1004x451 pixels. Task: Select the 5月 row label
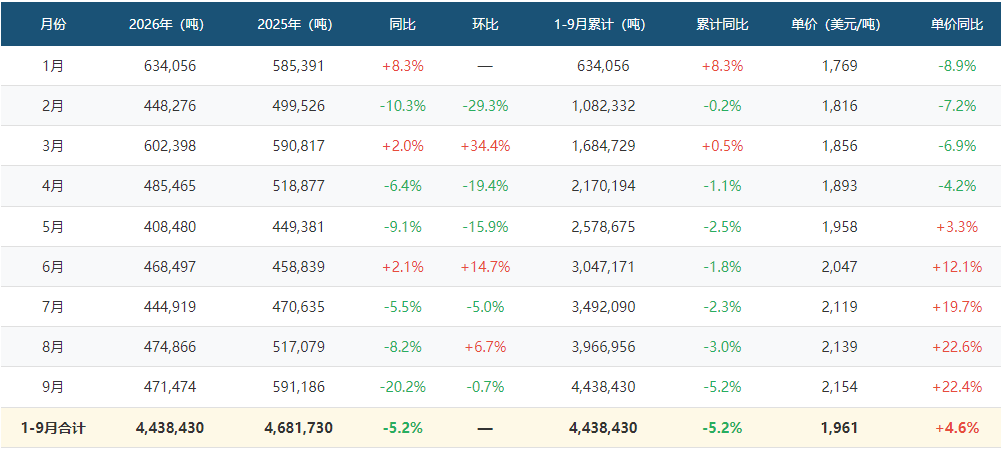coord(53,227)
